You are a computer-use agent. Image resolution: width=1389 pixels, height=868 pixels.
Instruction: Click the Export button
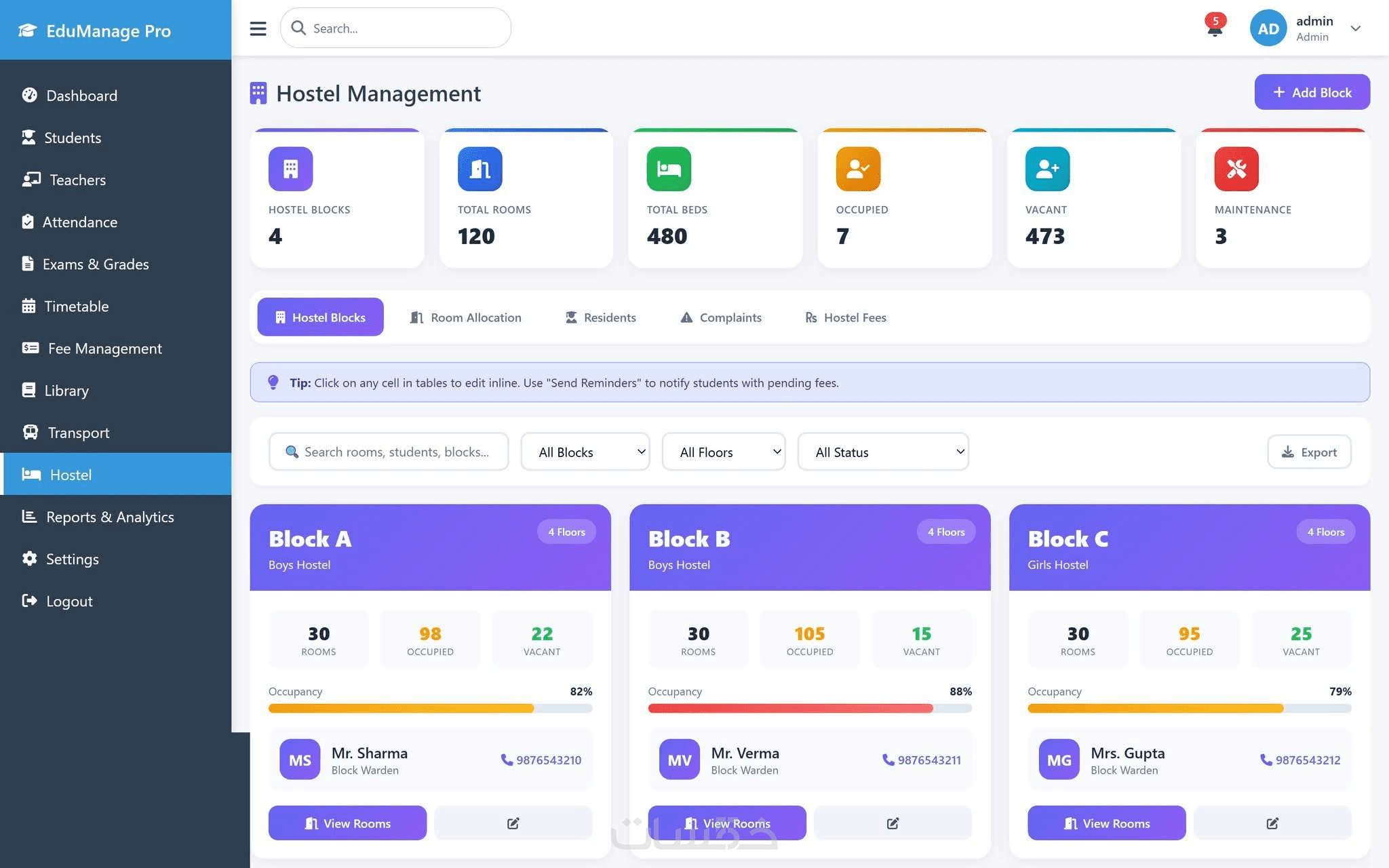tap(1308, 452)
